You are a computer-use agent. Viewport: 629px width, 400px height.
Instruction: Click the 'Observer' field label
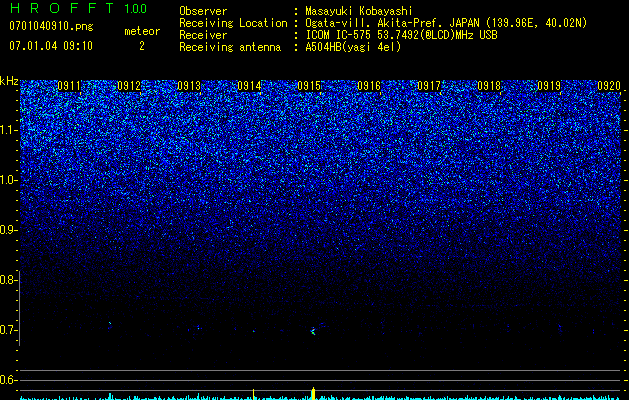click(203, 11)
